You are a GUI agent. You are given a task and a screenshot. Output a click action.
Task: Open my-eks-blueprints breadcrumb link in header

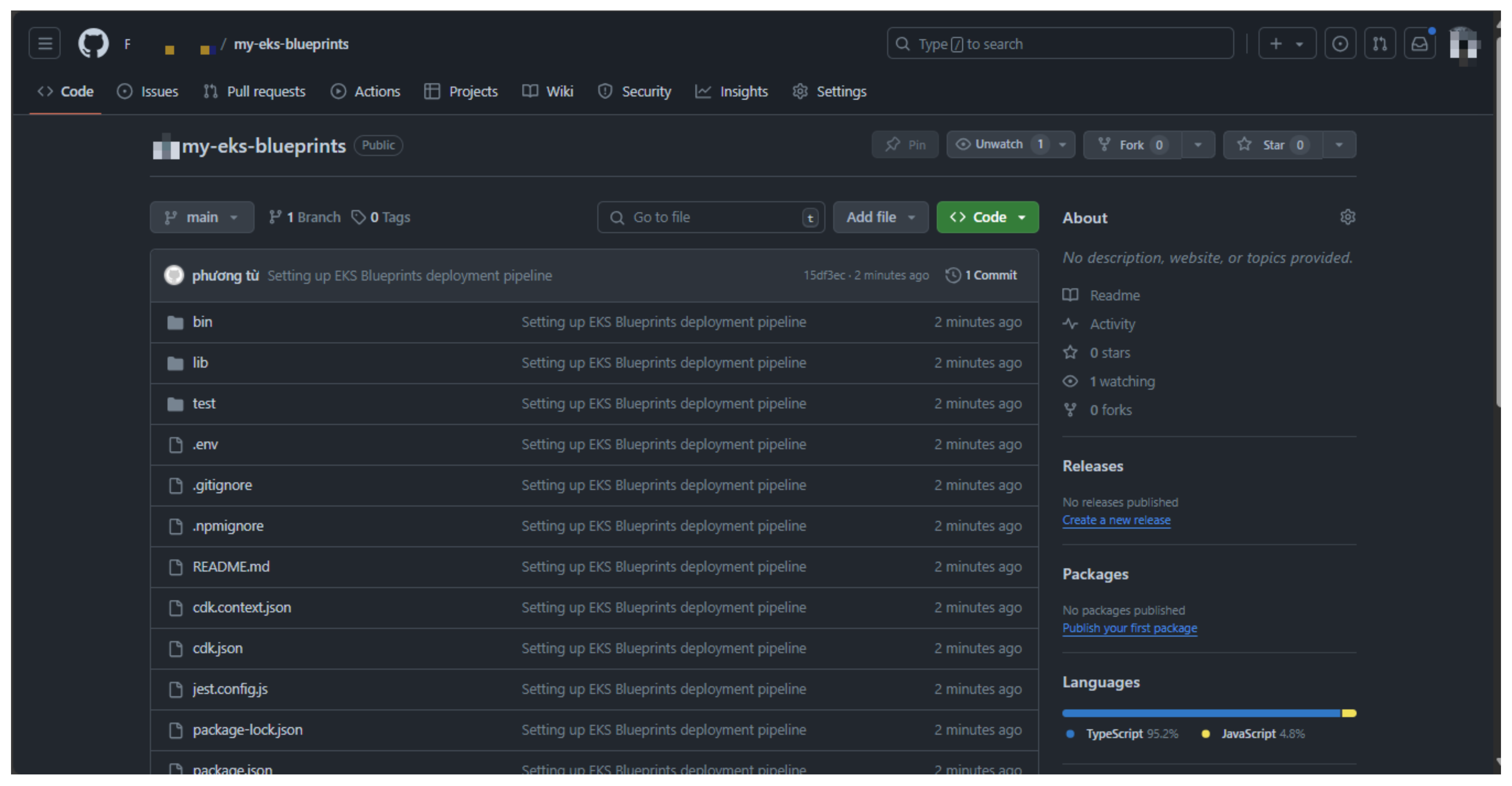click(x=291, y=44)
